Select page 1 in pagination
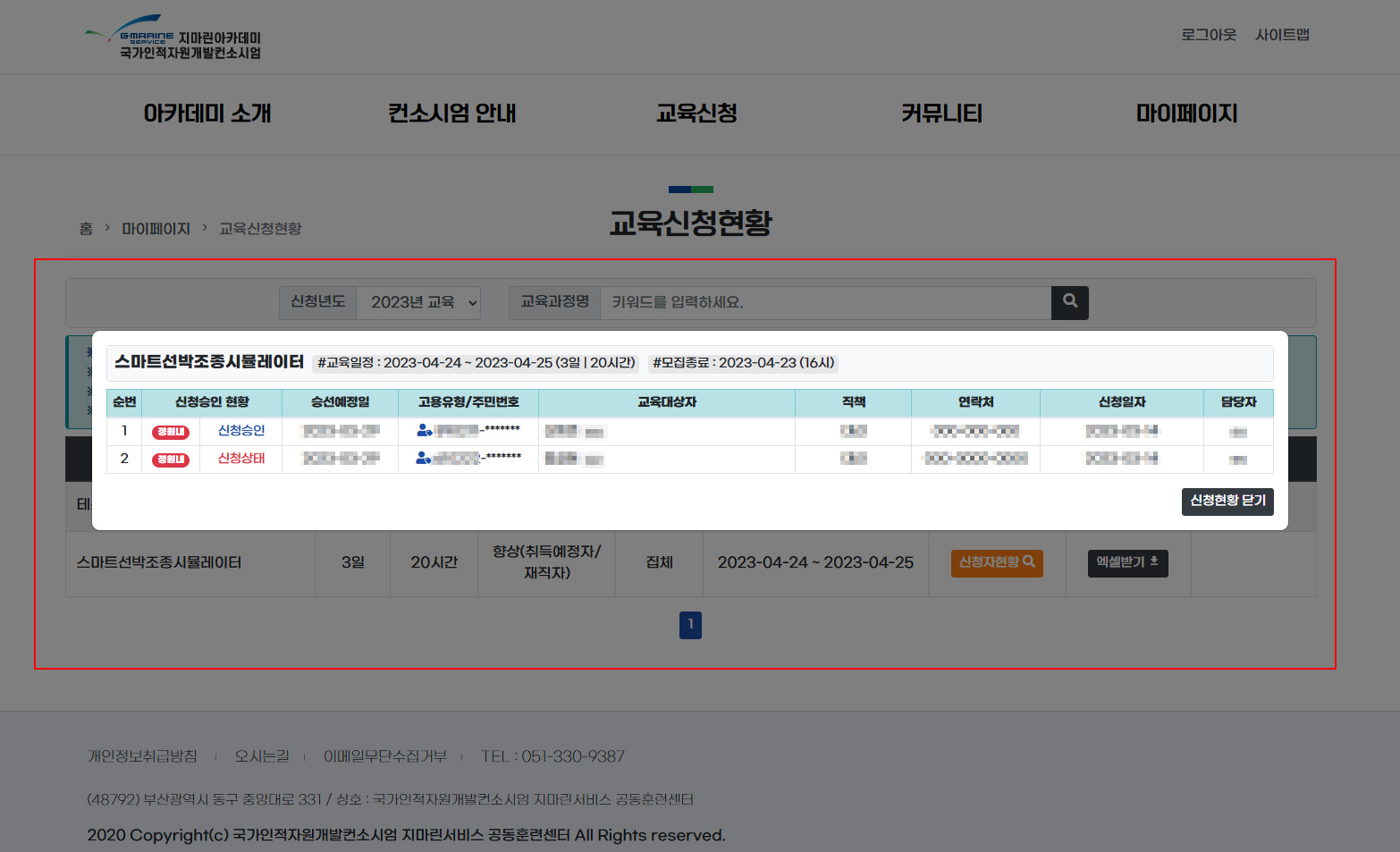Screen dimensions: 1400x852 click(x=690, y=625)
